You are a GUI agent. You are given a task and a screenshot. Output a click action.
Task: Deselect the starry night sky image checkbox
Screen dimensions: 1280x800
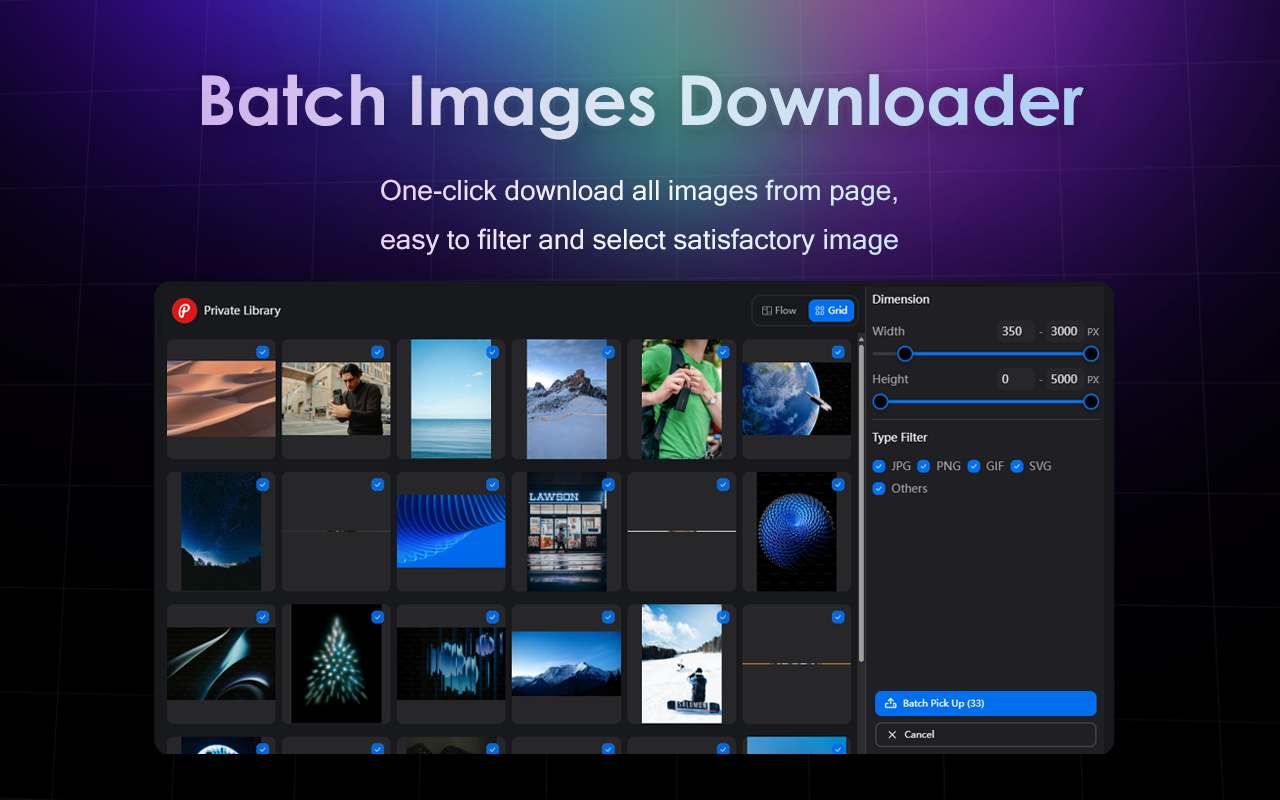click(x=262, y=485)
